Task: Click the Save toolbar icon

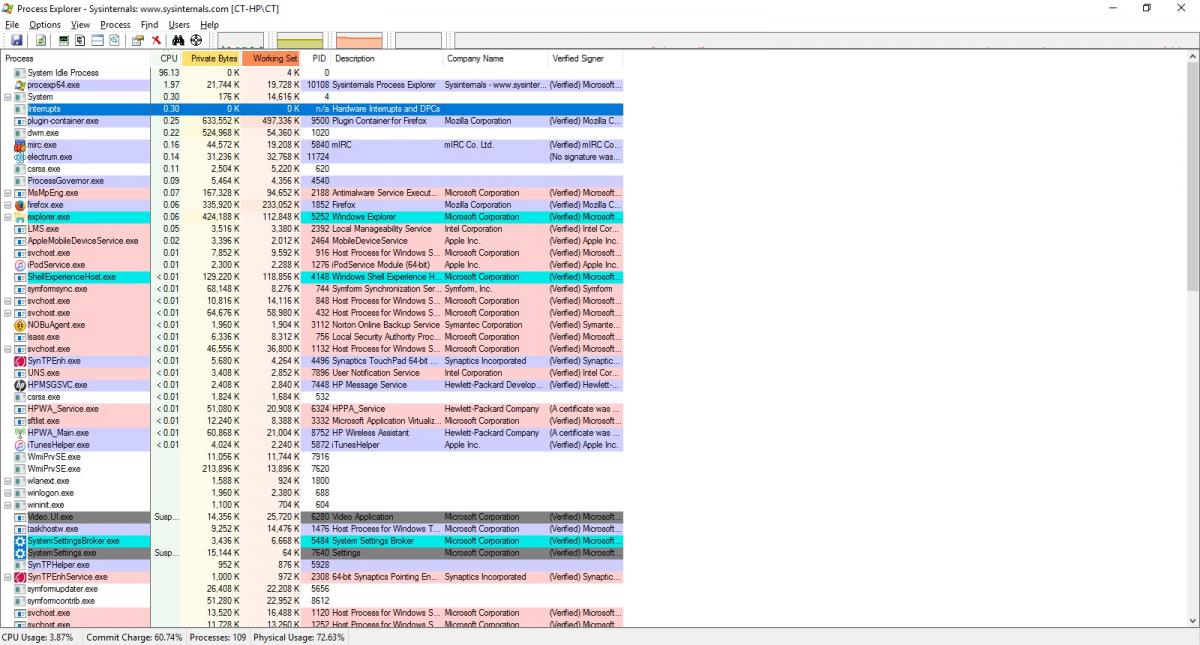Action: coord(17,40)
